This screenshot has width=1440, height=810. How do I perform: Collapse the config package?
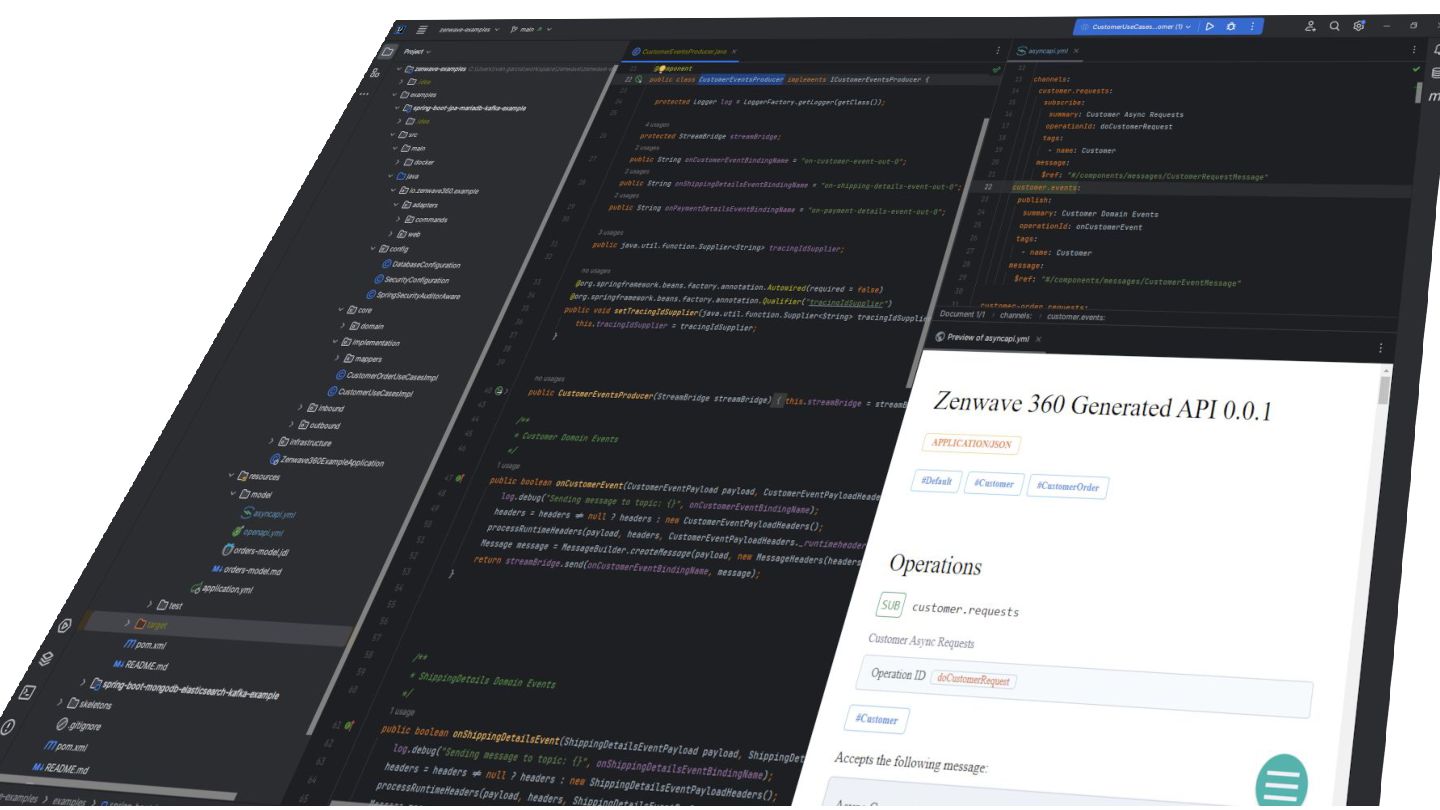click(373, 248)
